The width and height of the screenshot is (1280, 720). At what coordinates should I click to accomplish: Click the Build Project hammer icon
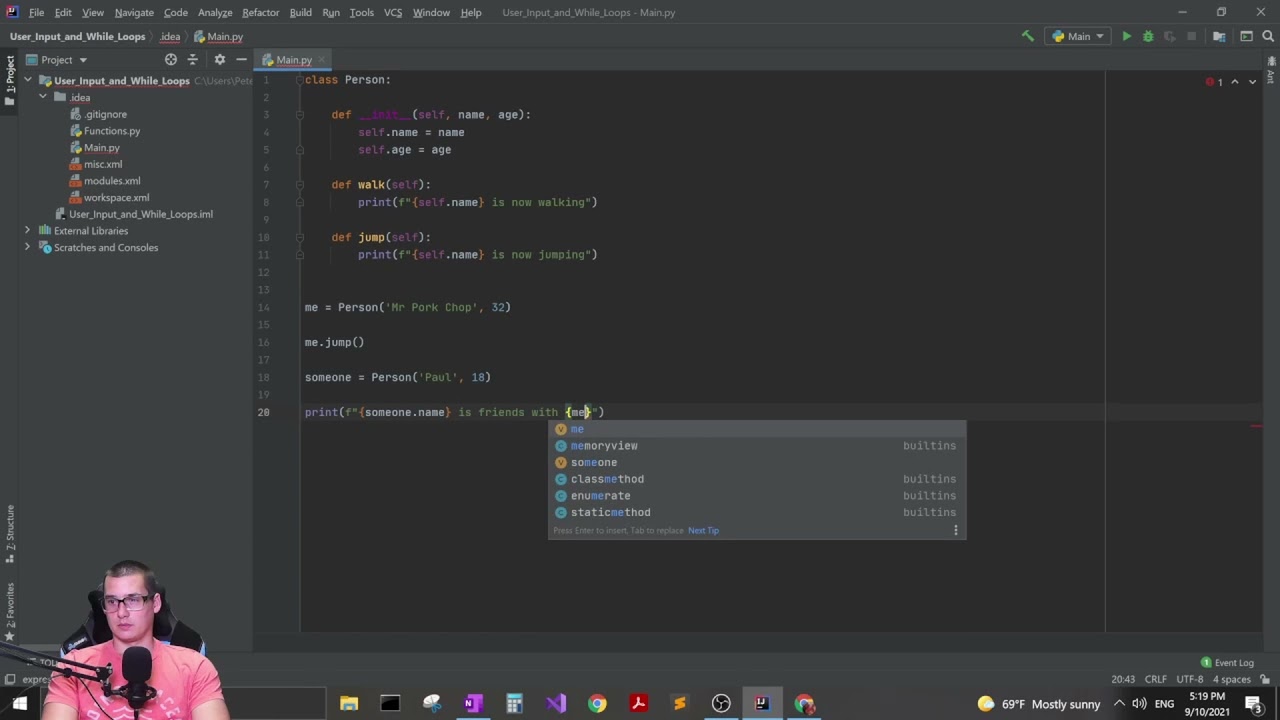click(1027, 36)
